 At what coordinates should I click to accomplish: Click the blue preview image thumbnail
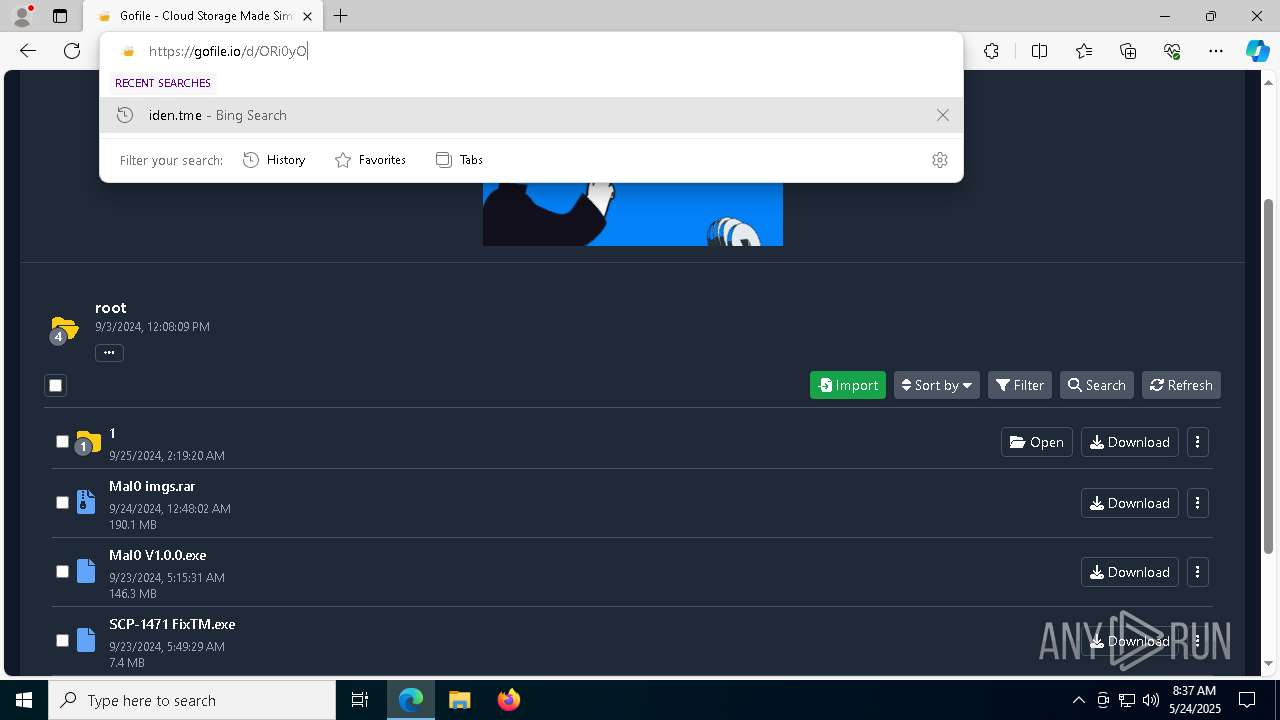coord(633,213)
